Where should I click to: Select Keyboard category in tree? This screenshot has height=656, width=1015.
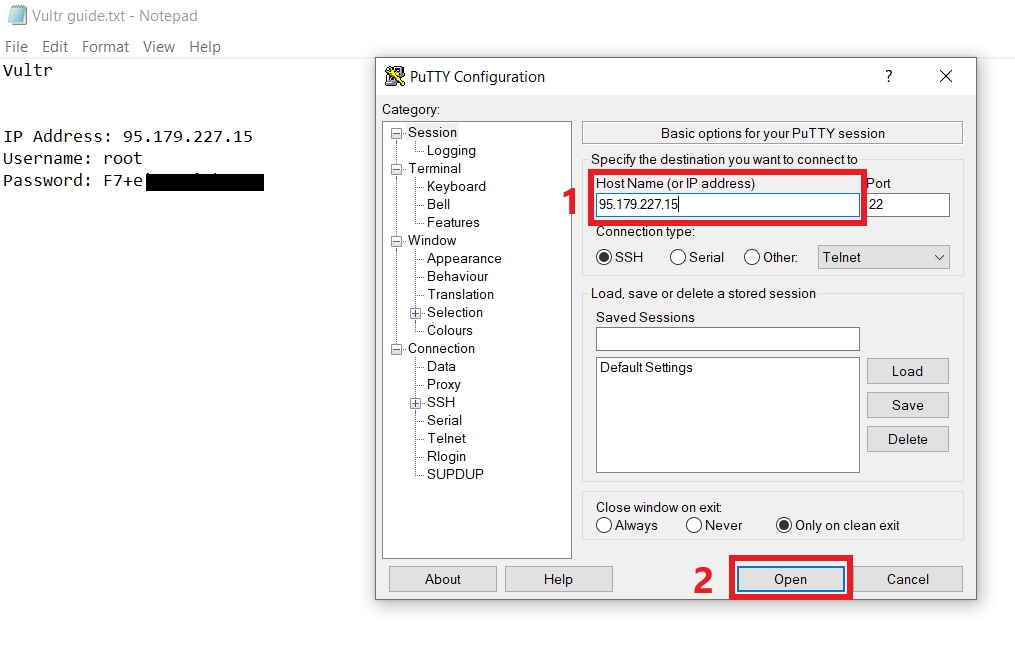point(456,187)
